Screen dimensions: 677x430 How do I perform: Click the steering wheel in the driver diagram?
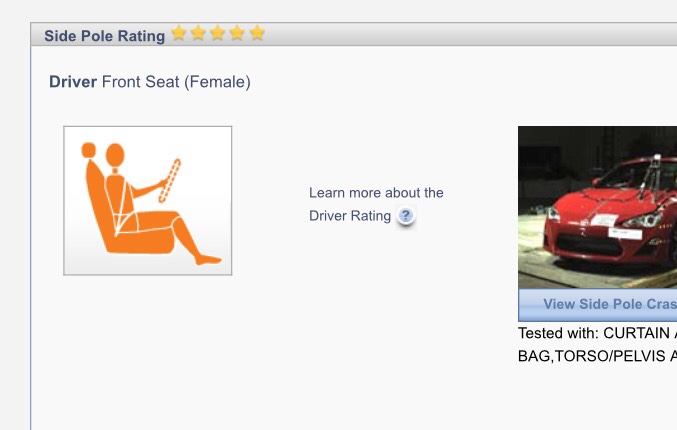point(172,182)
